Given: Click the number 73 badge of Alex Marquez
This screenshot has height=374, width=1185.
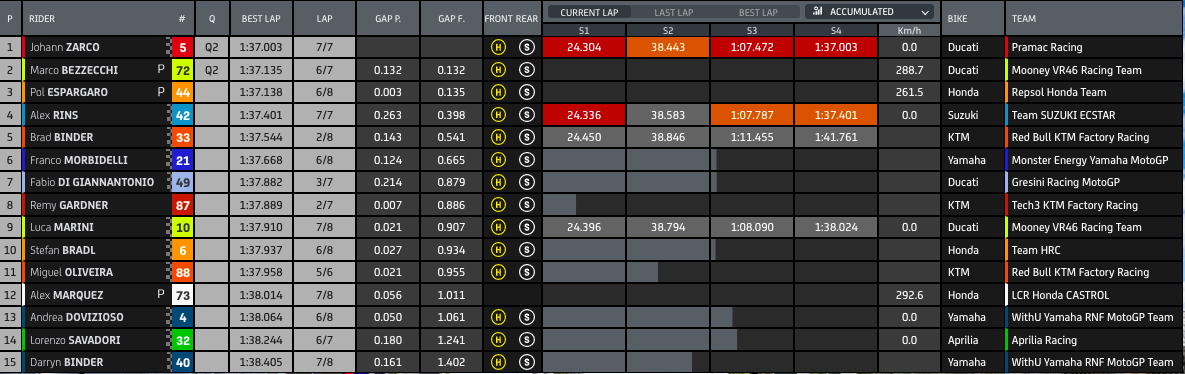Looking at the screenshot, I should 182,295.
